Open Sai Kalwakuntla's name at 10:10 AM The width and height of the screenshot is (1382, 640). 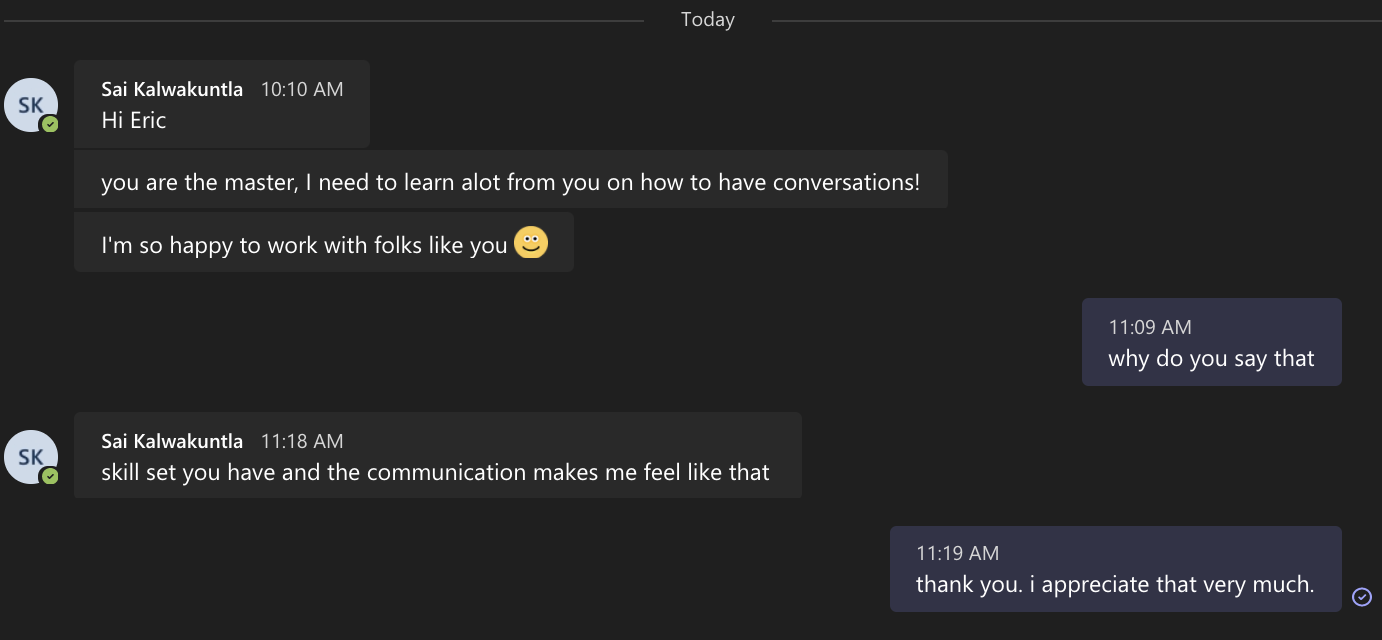click(172, 89)
